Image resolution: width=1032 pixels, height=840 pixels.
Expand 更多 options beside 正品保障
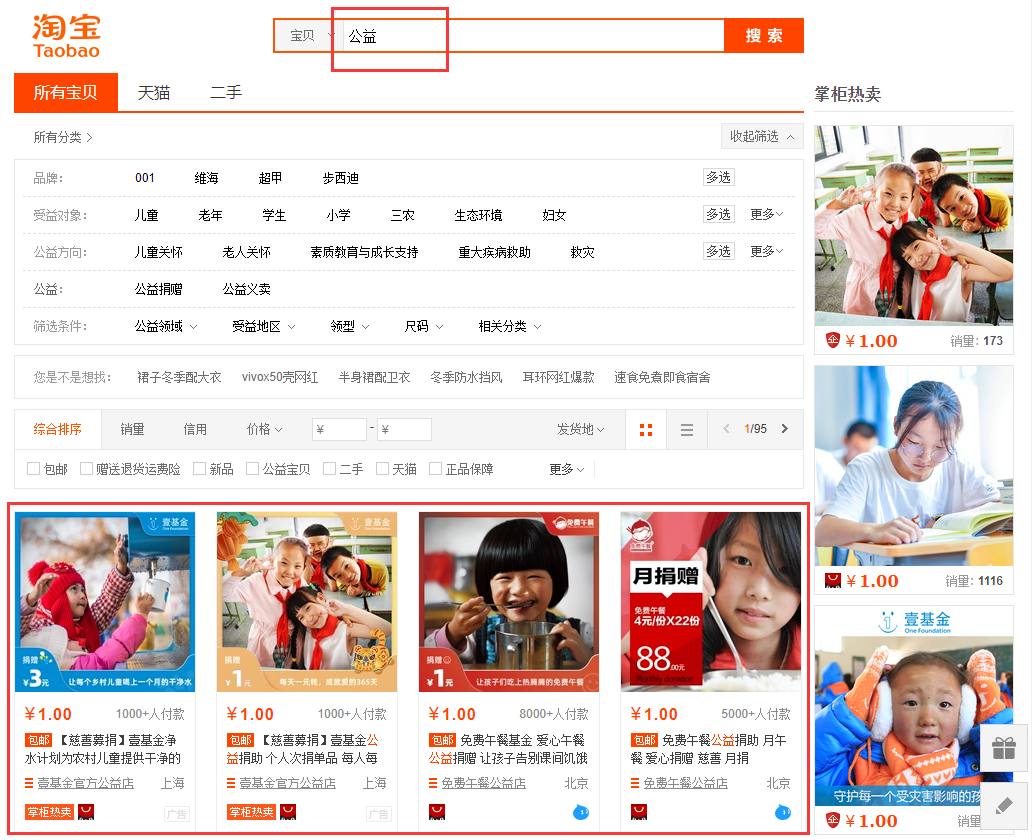(x=567, y=469)
